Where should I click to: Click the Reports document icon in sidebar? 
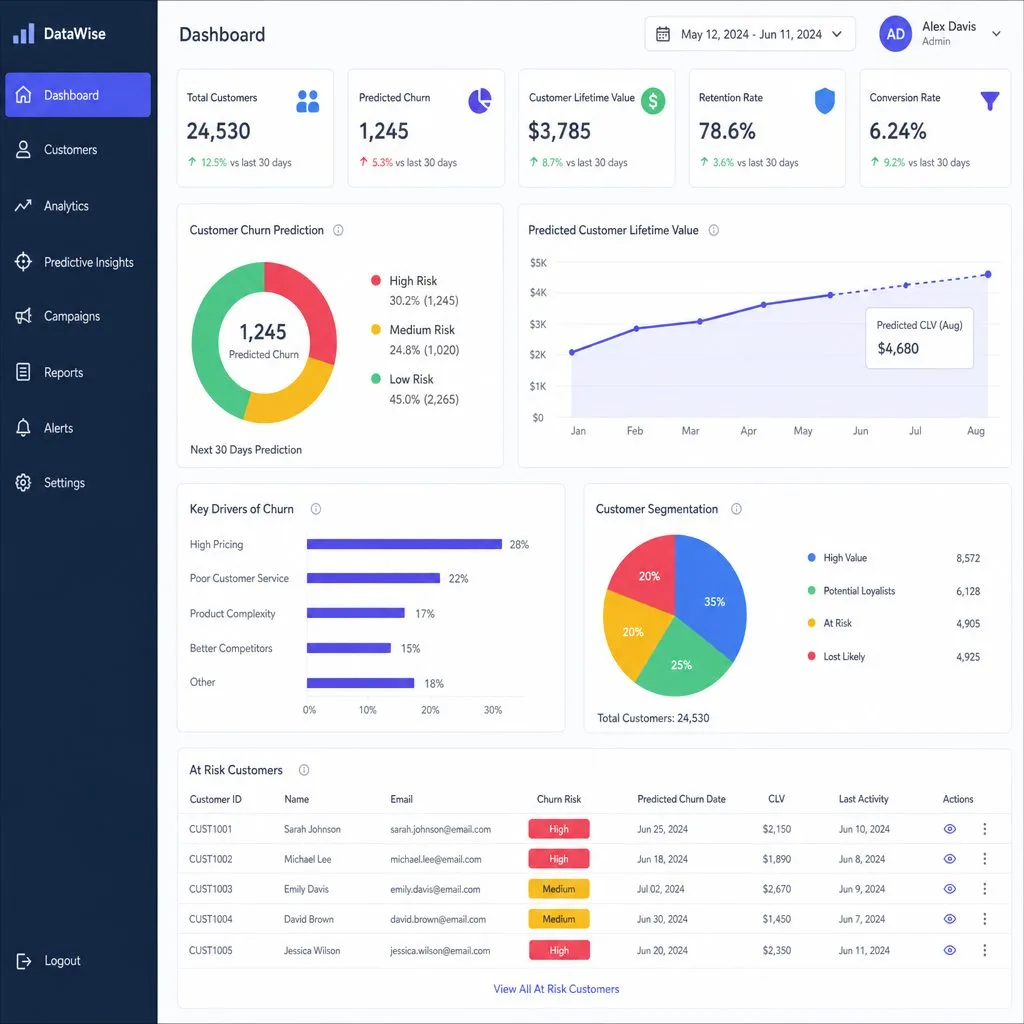(24, 372)
